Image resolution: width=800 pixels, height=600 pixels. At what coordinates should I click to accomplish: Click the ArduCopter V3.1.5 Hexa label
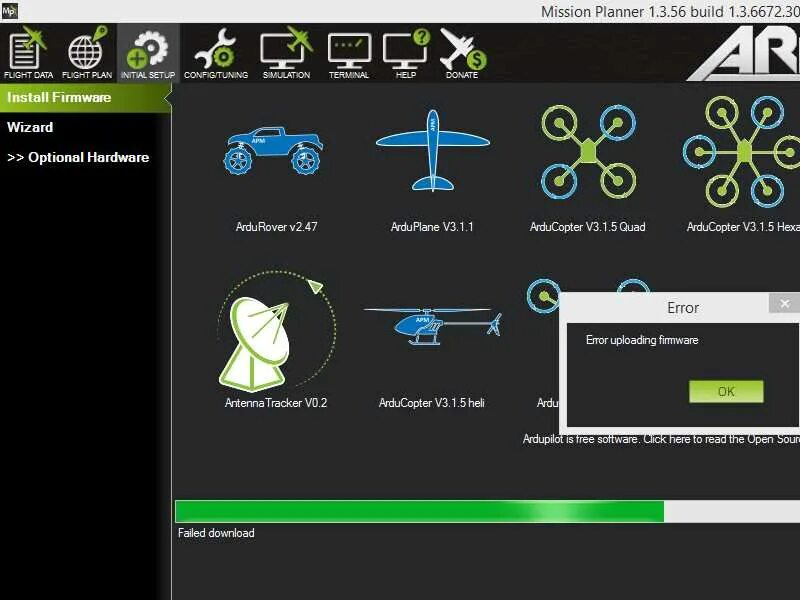coord(743,227)
